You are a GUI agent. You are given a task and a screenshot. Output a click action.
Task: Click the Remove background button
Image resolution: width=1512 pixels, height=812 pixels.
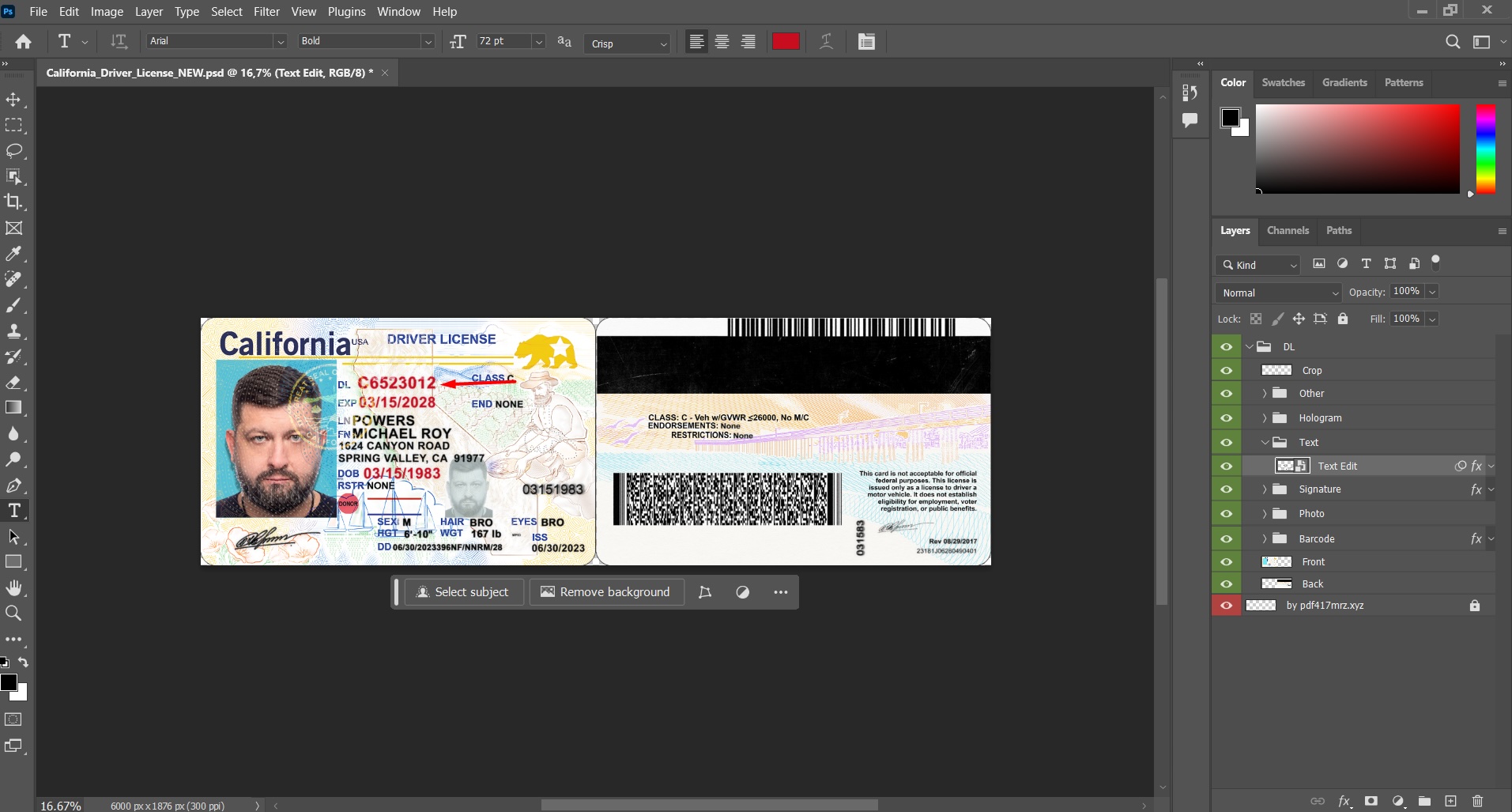605,592
